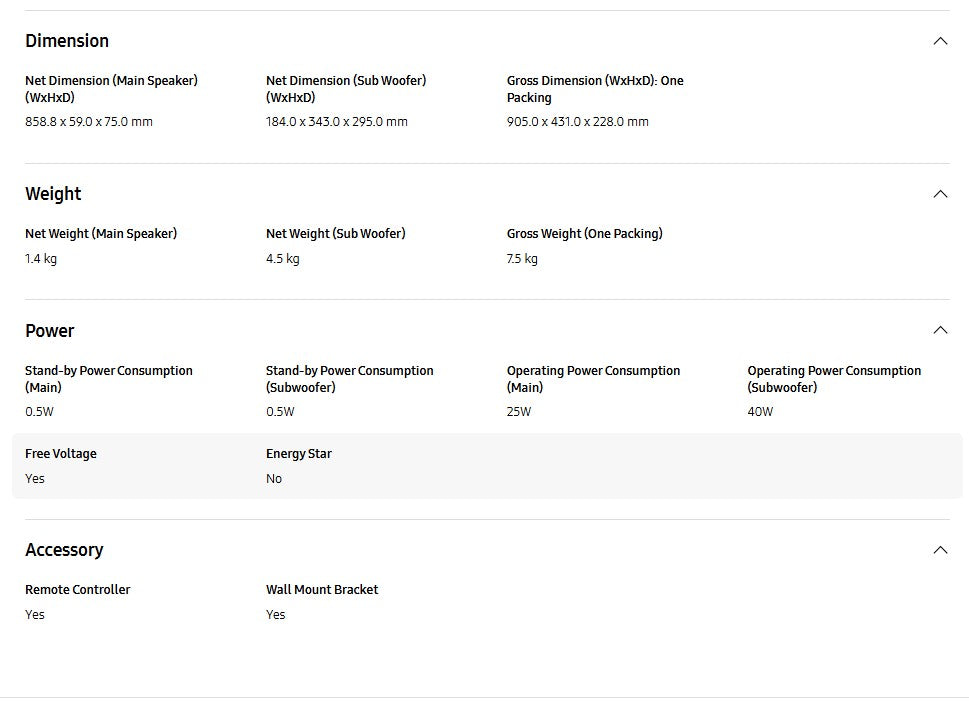The image size is (969, 702).
Task: Collapse the Dimension section chevron
Action: [x=940, y=41]
